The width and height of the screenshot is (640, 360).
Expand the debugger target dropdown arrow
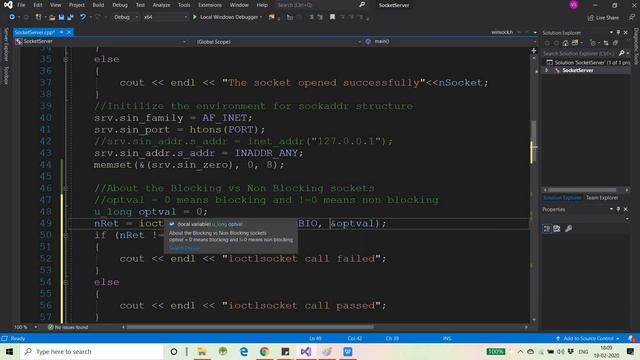261,17
